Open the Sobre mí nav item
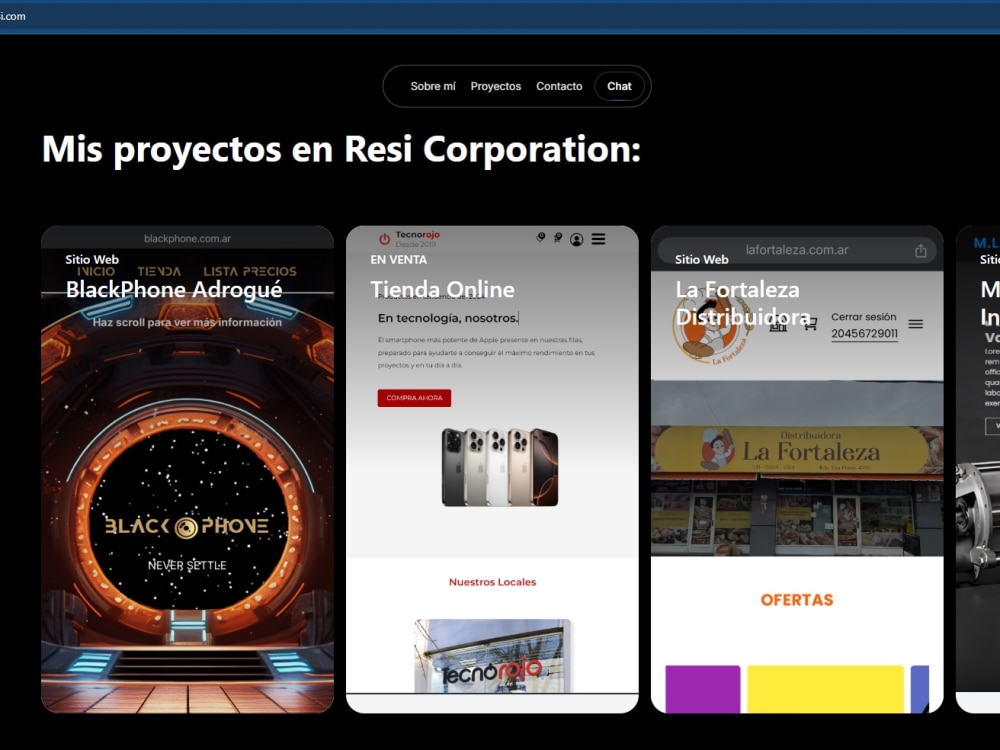1000x750 pixels. pyautogui.click(x=433, y=86)
